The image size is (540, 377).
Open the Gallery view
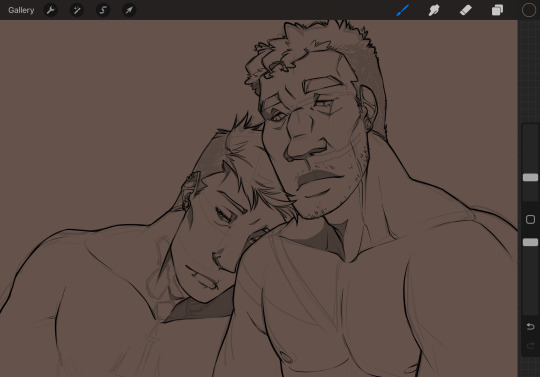21,10
